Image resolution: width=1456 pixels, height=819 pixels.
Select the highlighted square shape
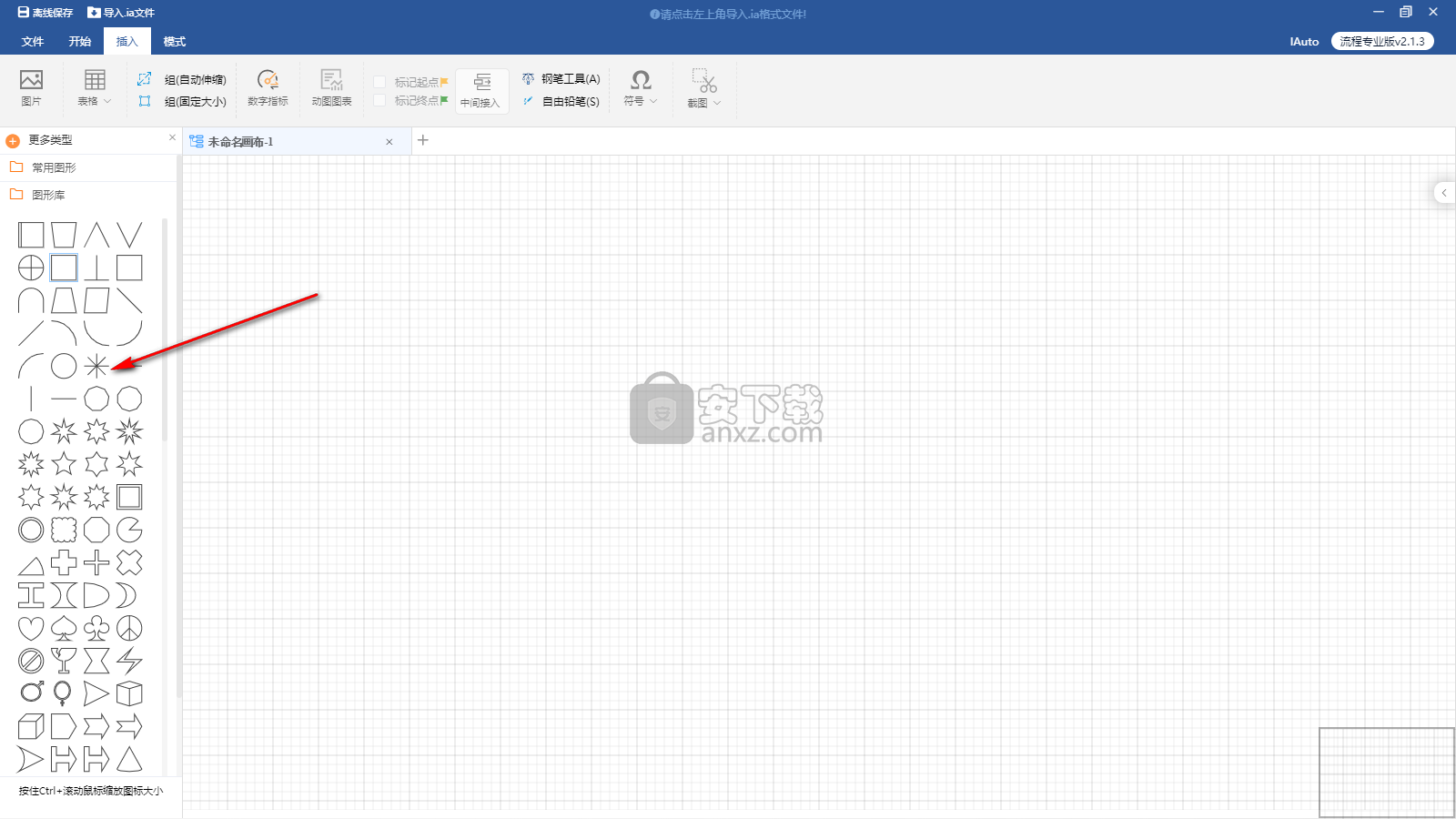point(64,268)
